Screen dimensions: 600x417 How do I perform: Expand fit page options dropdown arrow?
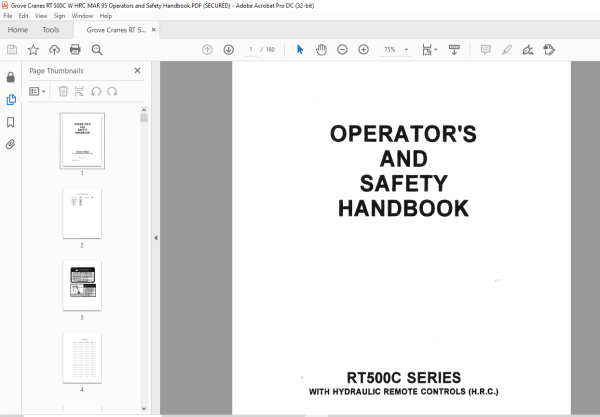[x=436, y=50]
